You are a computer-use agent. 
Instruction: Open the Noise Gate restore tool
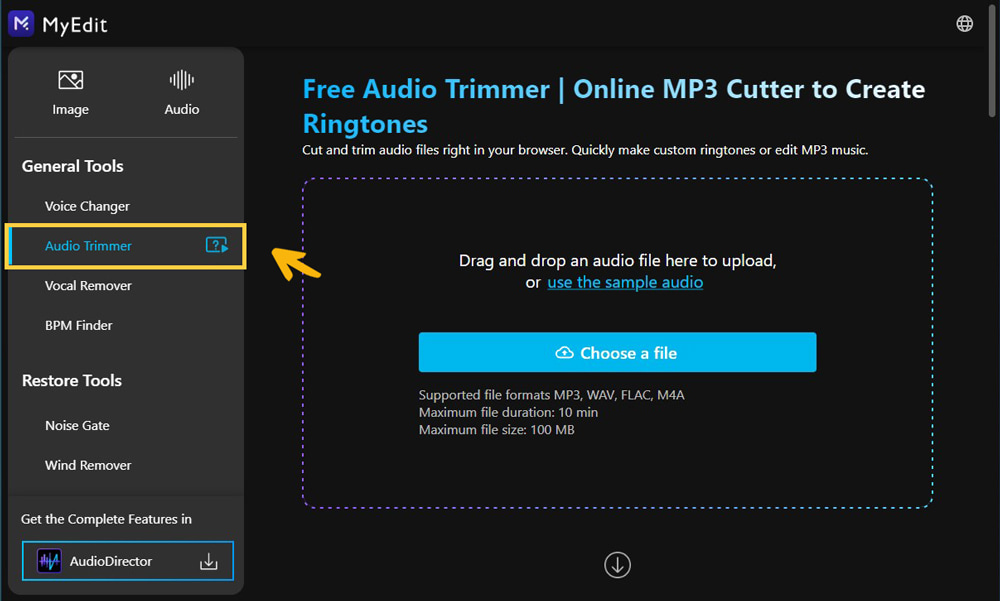(x=76, y=425)
